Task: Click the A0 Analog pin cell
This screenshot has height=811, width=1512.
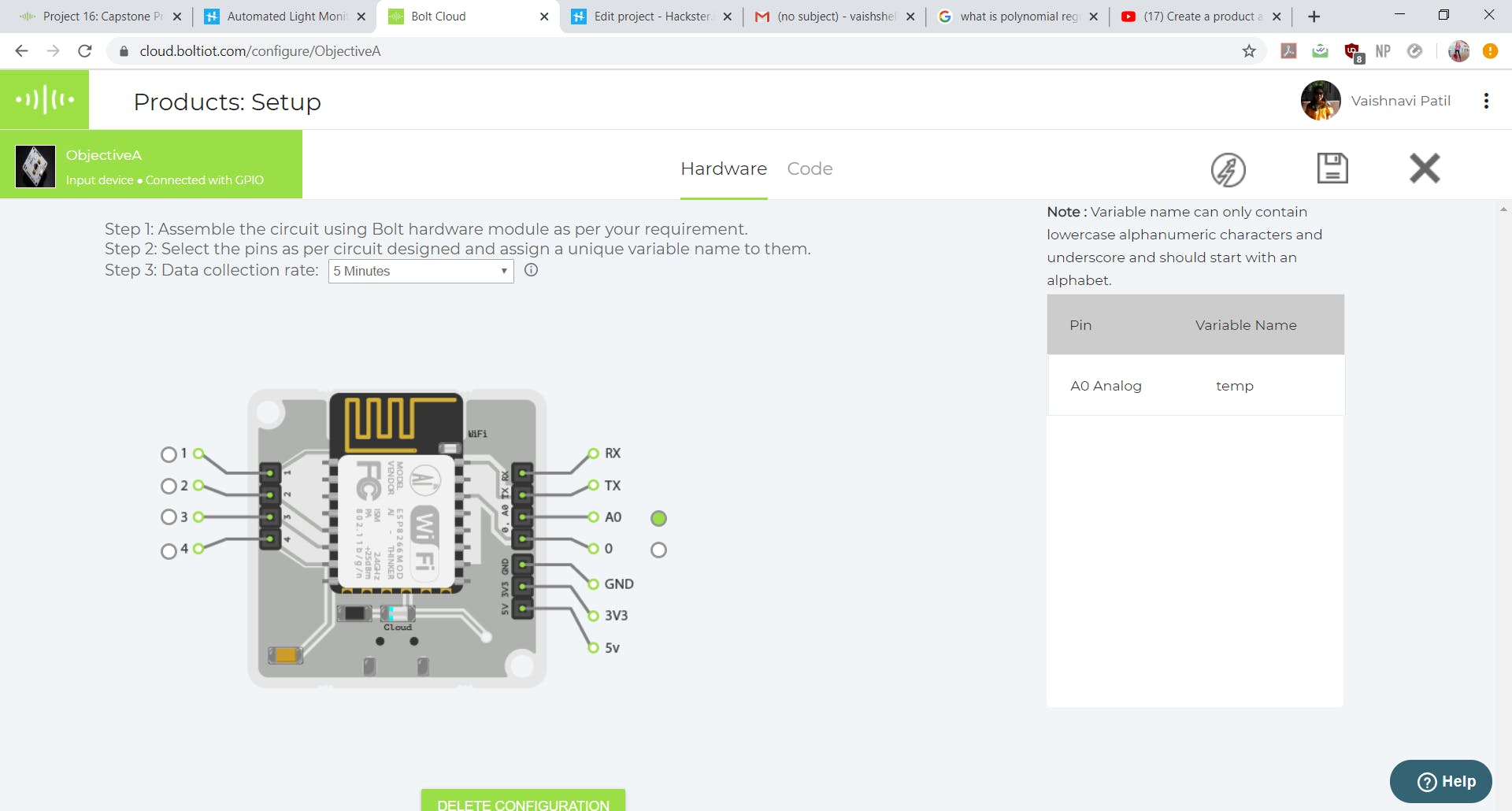Action: (1106, 386)
